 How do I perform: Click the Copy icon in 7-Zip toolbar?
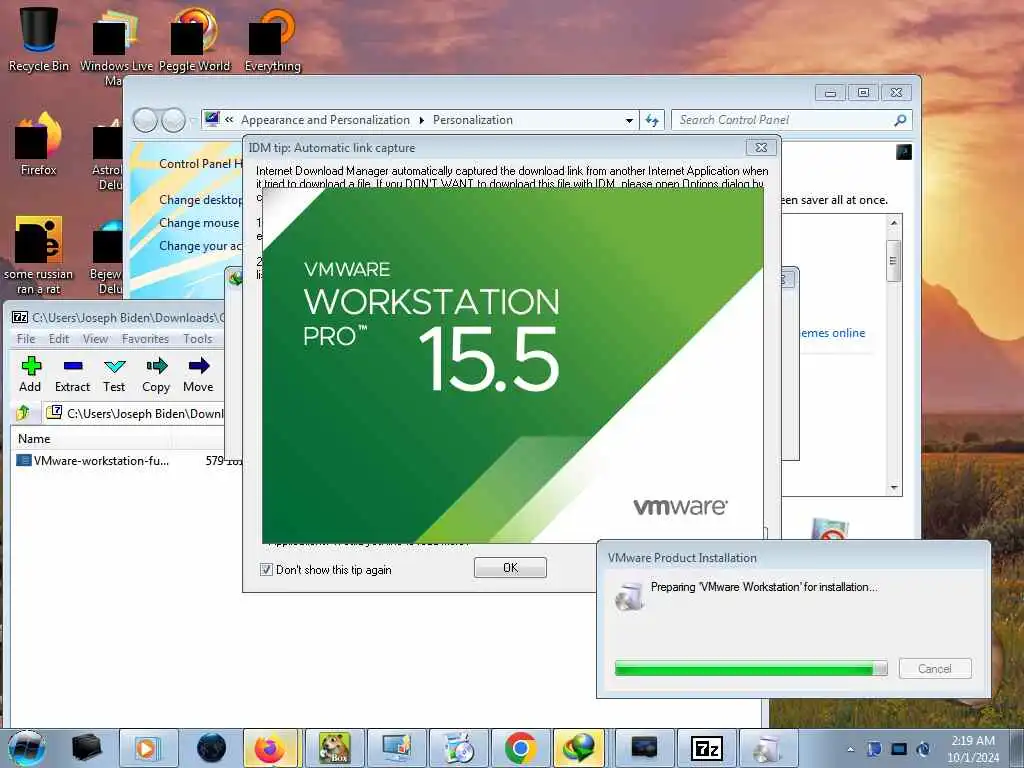point(156,374)
